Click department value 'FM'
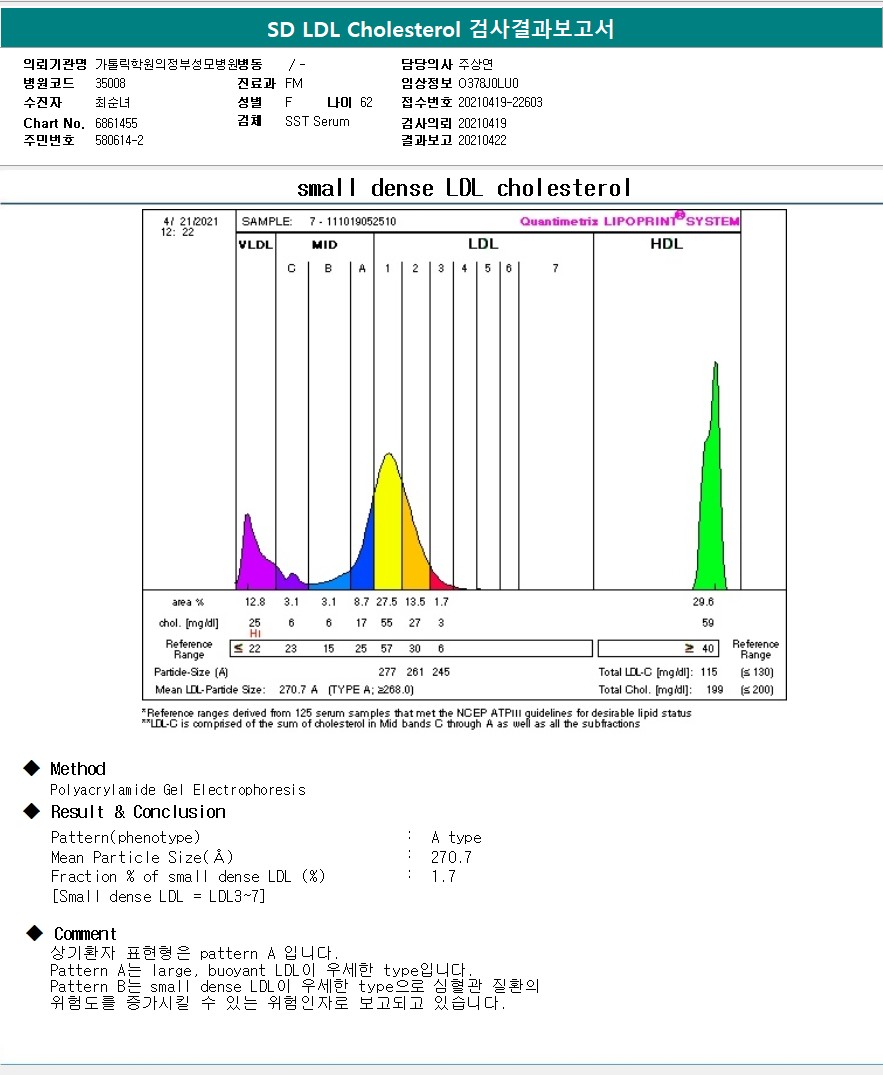Screen dimensions: 883x1075 click(x=293, y=84)
